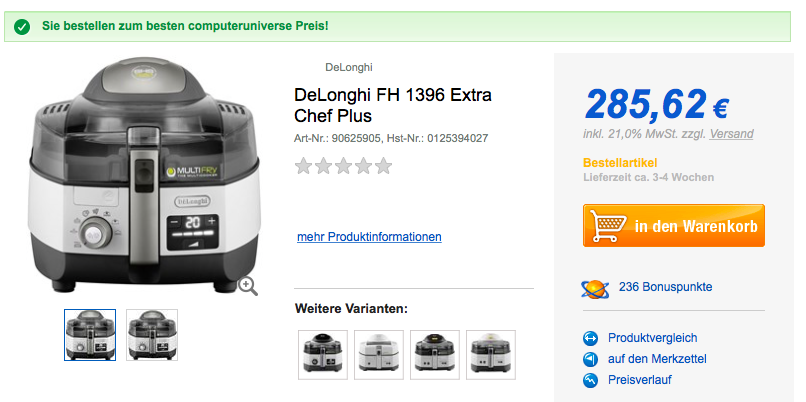Choose the first variant under Weitere Varianten

coord(323,355)
